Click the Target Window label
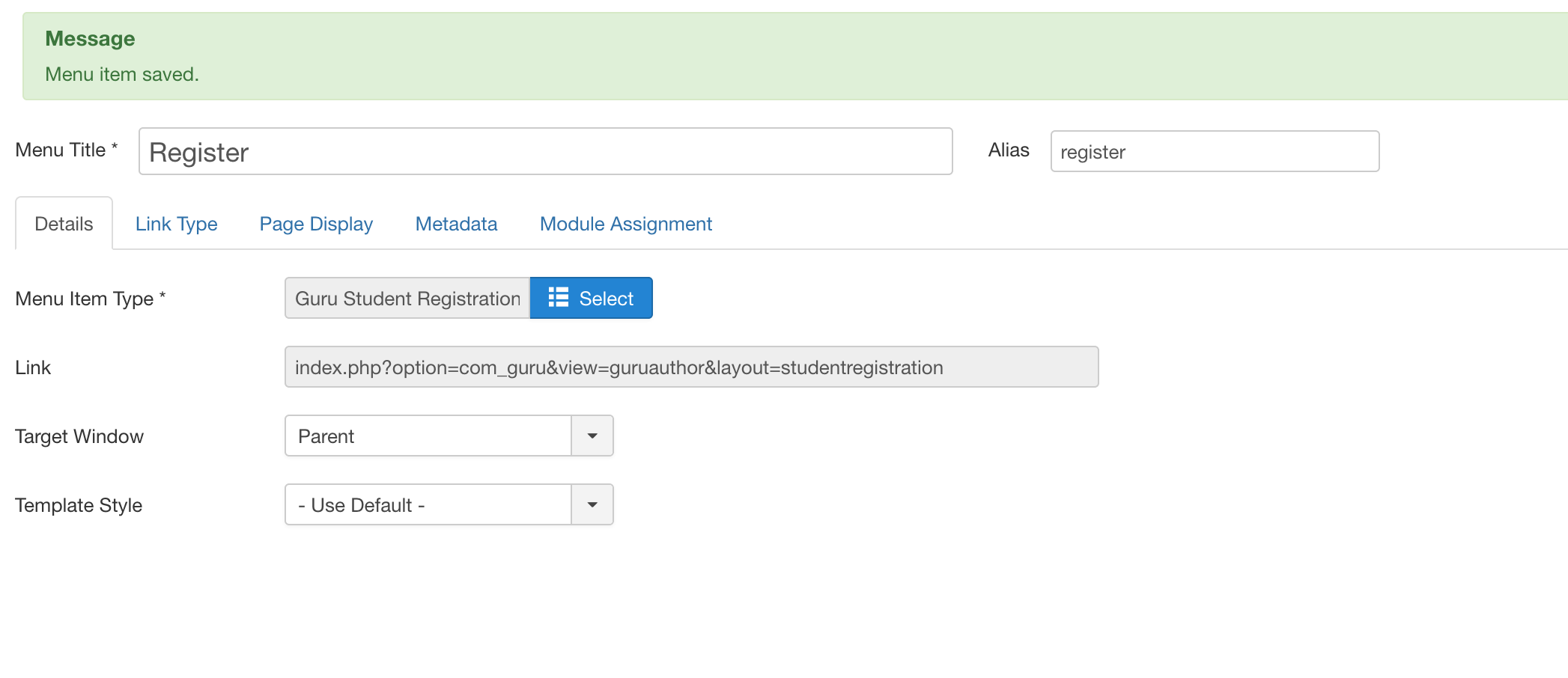This screenshot has height=678, width=1568. pos(79,436)
